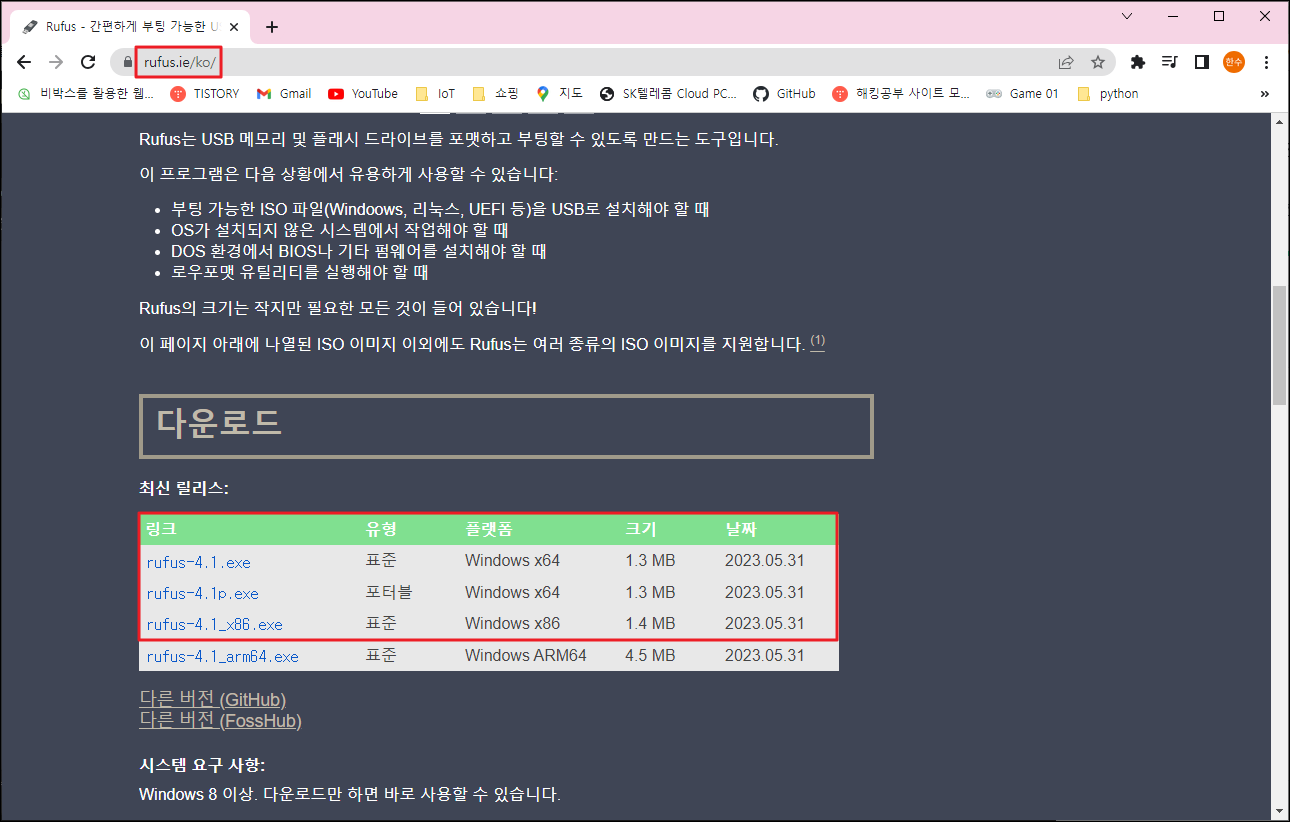Open a new tab with the plus button
The width and height of the screenshot is (1290, 822).
pyautogui.click(x=272, y=27)
